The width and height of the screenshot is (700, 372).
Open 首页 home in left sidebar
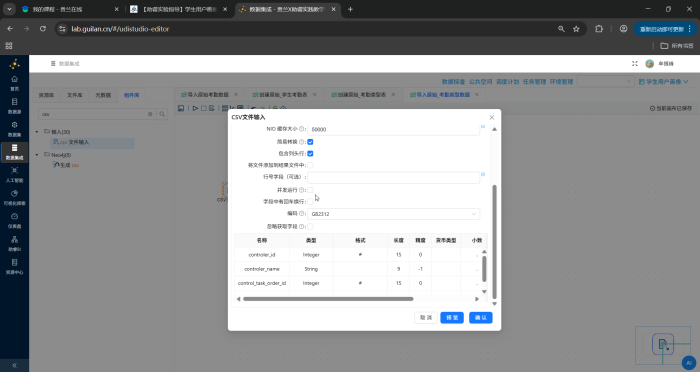[14, 83]
